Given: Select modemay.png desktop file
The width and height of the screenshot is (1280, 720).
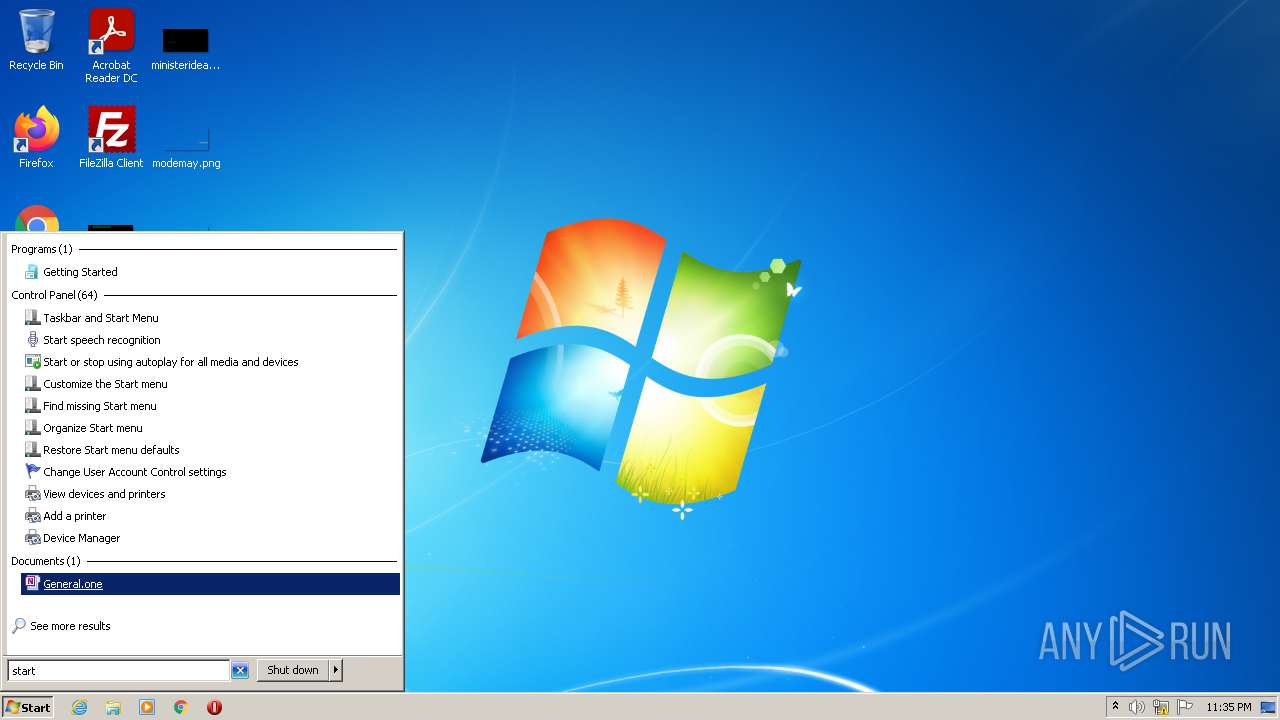Looking at the screenshot, I should [186, 145].
